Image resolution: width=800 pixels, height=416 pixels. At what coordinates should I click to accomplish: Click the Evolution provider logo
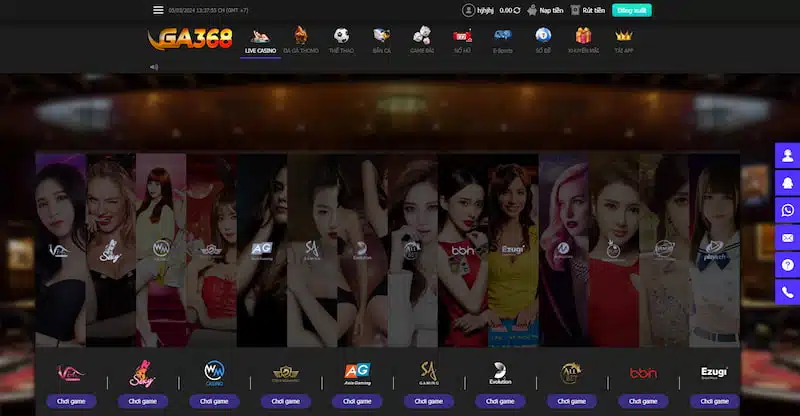(500, 373)
